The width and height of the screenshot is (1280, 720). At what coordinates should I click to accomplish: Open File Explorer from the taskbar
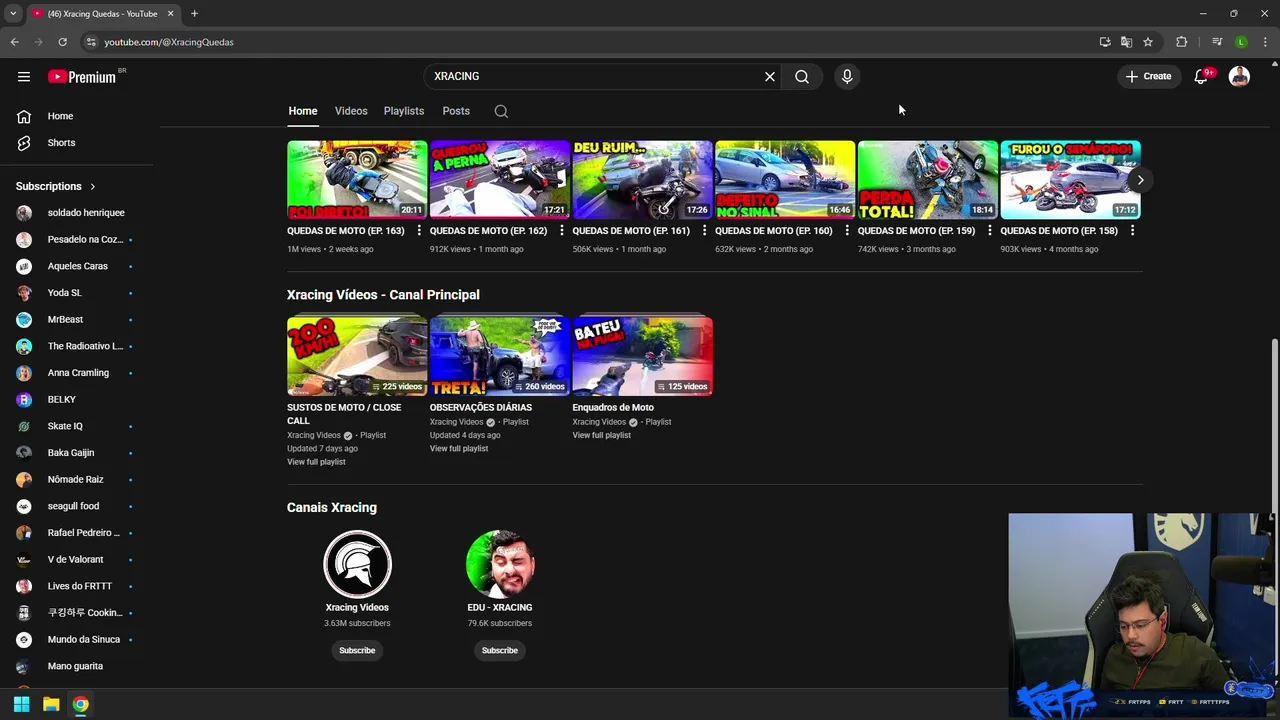click(51, 704)
